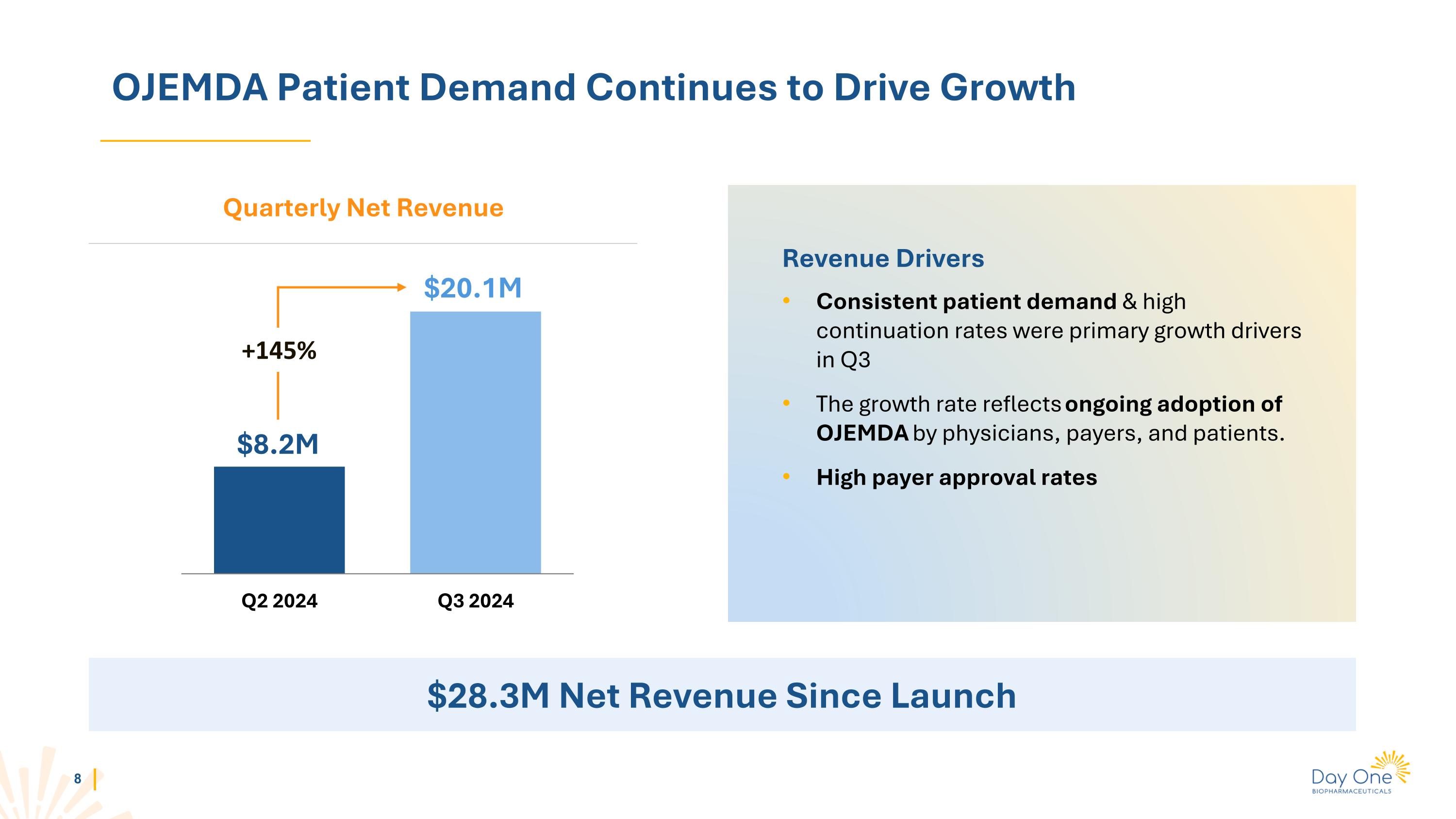The height and width of the screenshot is (819, 1456).
Task: Click the Q2 2024 axis label
Action: (x=279, y=600)
